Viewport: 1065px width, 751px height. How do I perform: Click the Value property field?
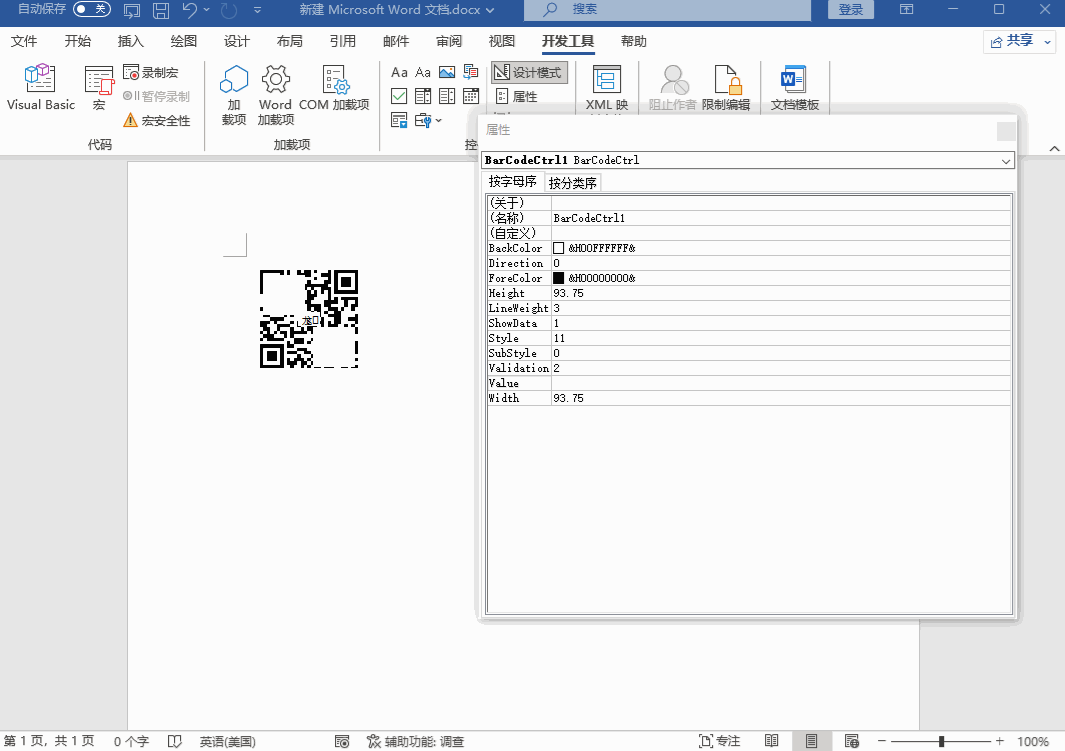(x=780, y=383)
